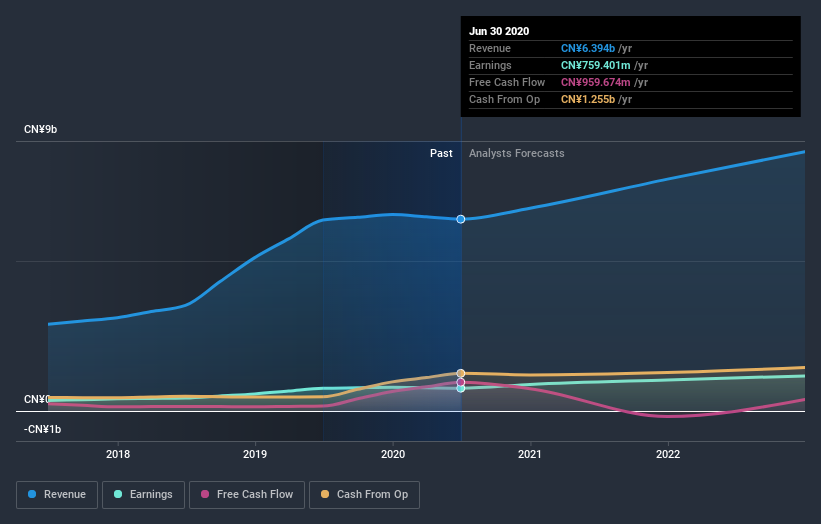Click the -CN¥1b y-axis label
This screenshot has height=524, width=821.
tap(42, 429)
